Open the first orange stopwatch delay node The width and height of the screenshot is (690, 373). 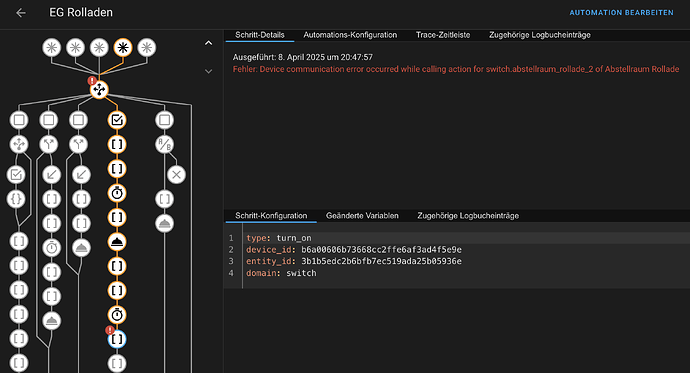point(117,193)
